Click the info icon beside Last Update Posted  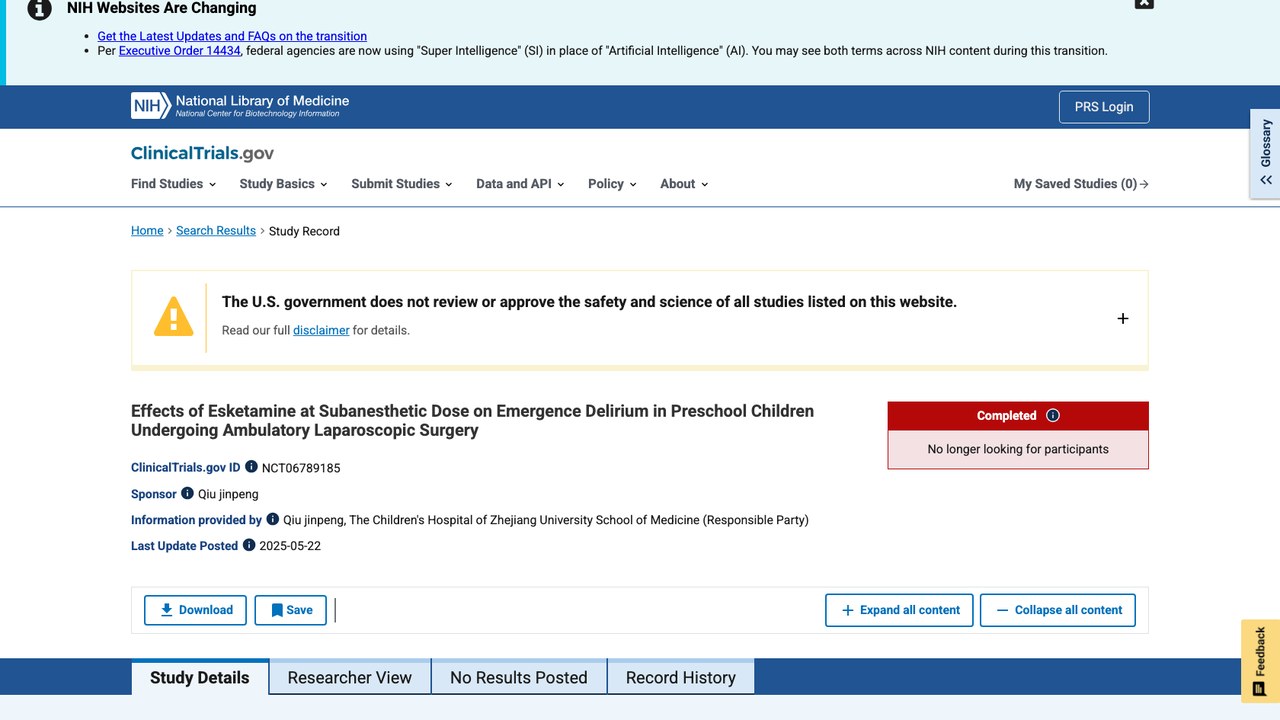pyautogui.click(x=249, y=545)
